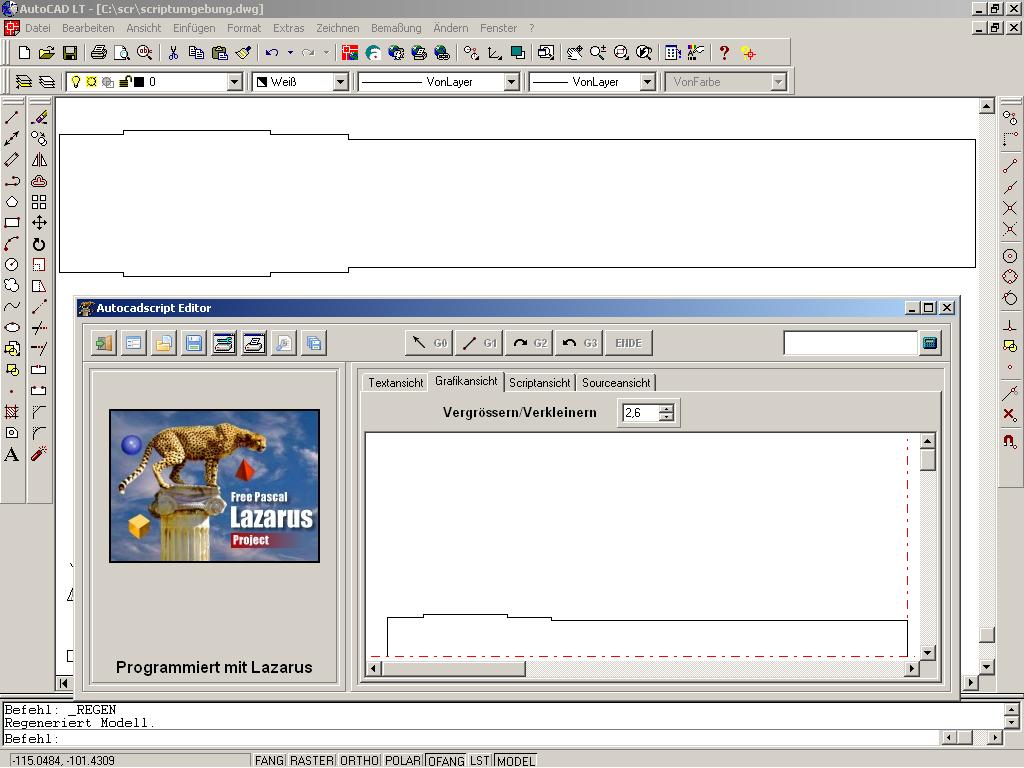Viewport: 1024px width, 768px height.
Task: Click the red help question mark icon
Action: pyautogui.click(x=724, y=53)
